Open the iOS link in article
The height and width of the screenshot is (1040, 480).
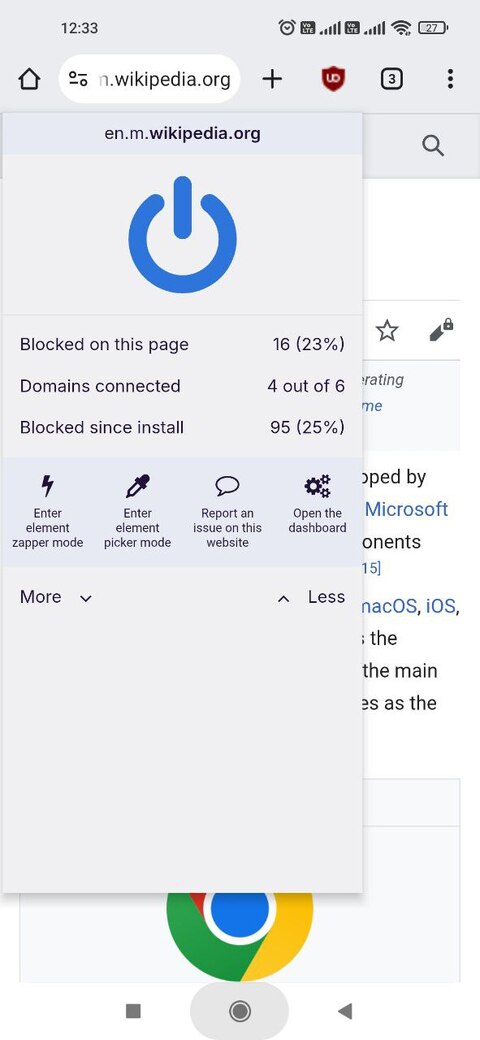441,606
